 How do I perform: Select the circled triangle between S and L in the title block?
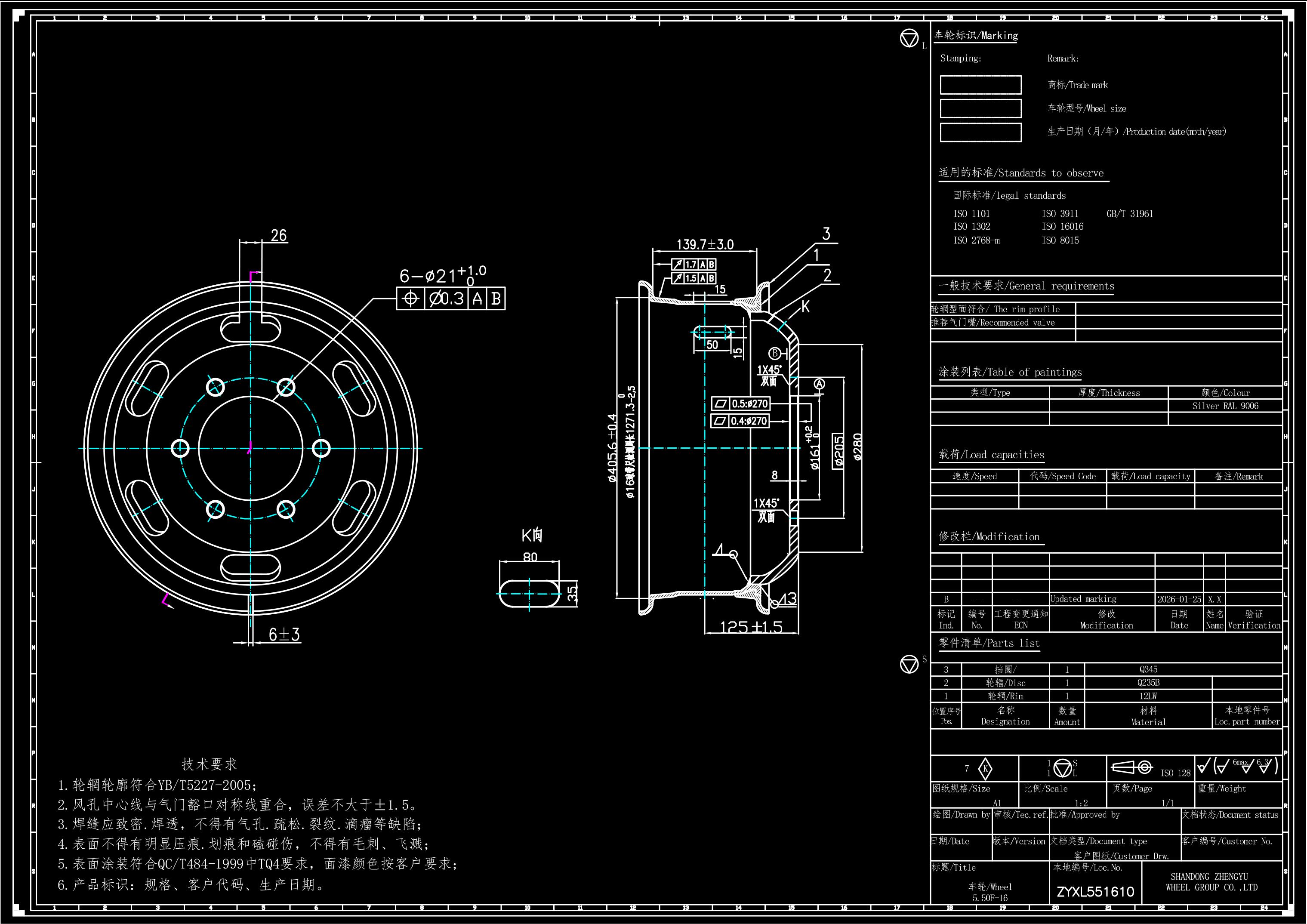coord(1062,768)
